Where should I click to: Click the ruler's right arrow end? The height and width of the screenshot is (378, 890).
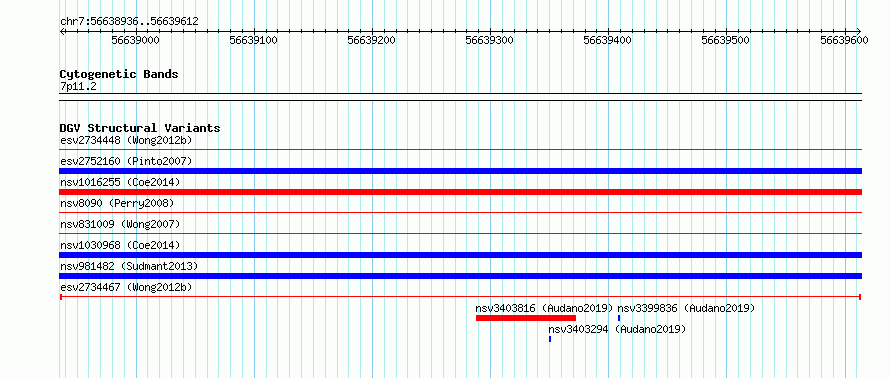[858, 31]
